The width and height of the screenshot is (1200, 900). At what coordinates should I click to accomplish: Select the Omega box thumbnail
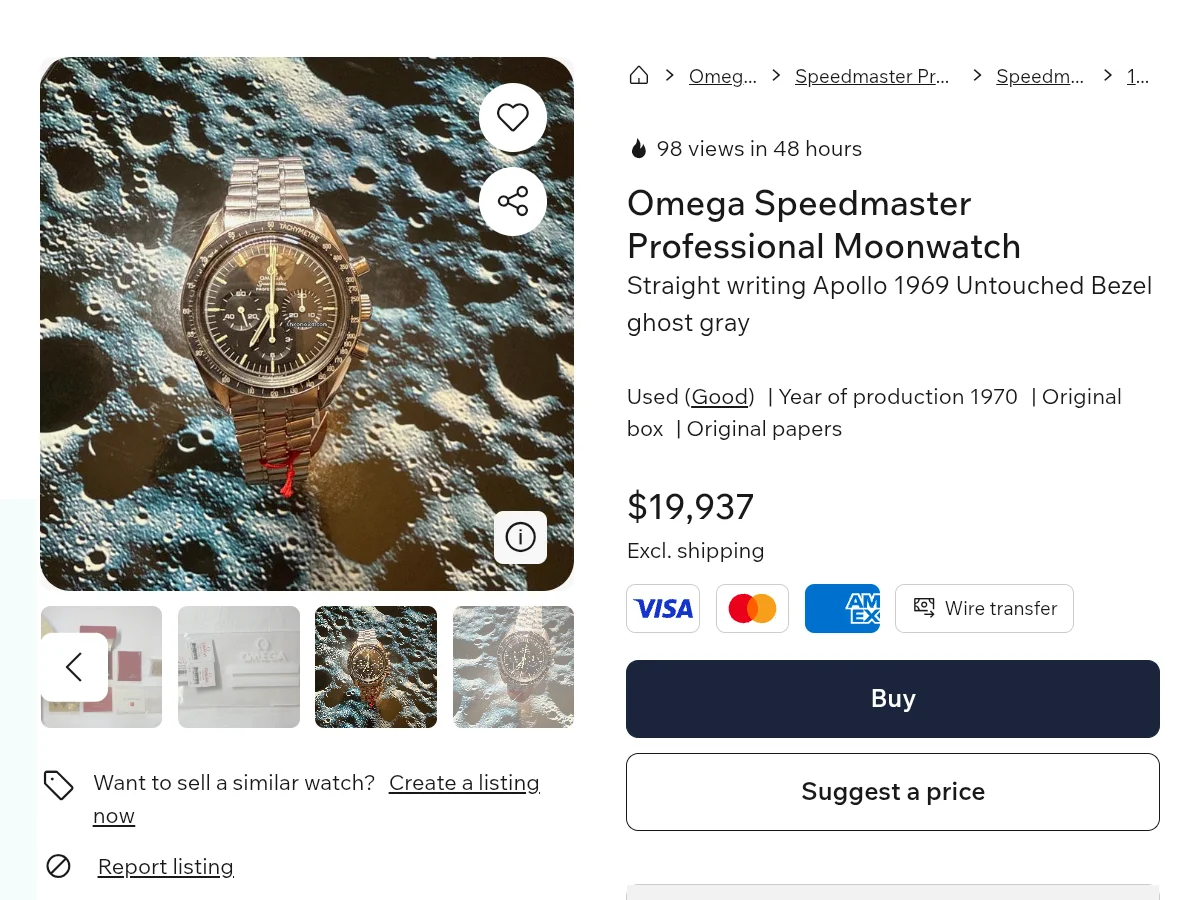coord(239,667)
